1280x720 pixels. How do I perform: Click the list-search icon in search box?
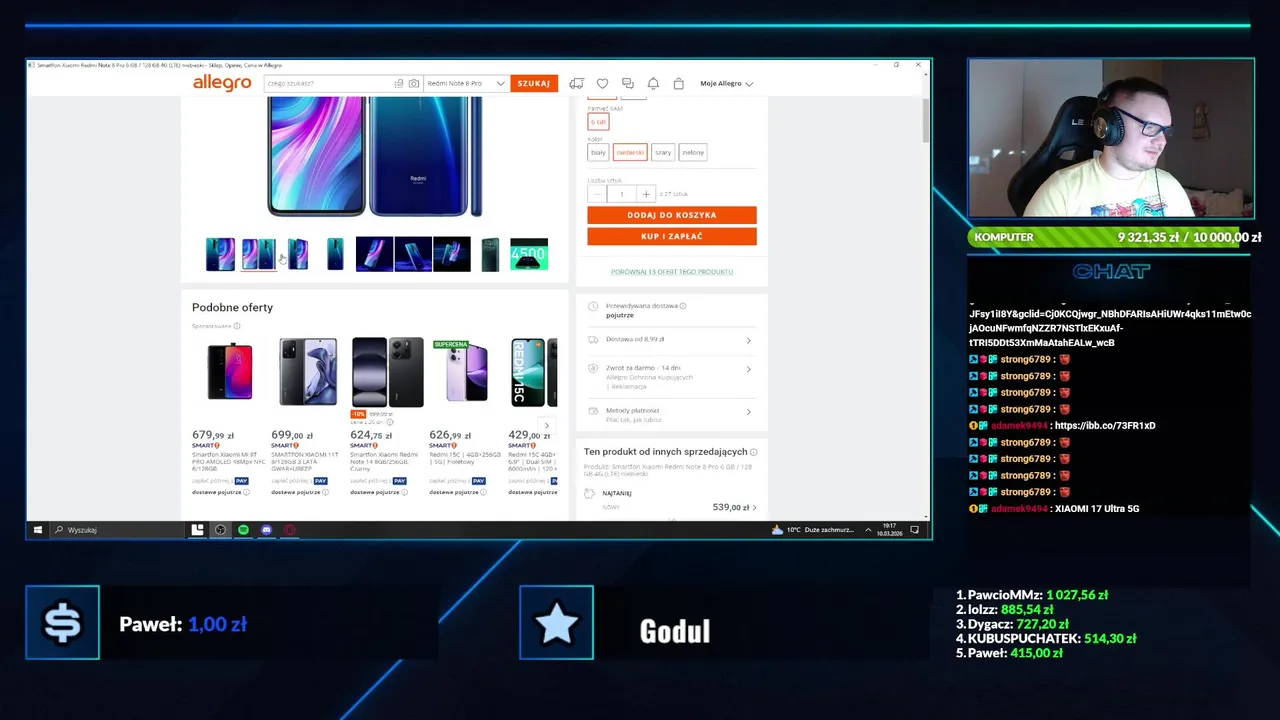coord(399,84)
